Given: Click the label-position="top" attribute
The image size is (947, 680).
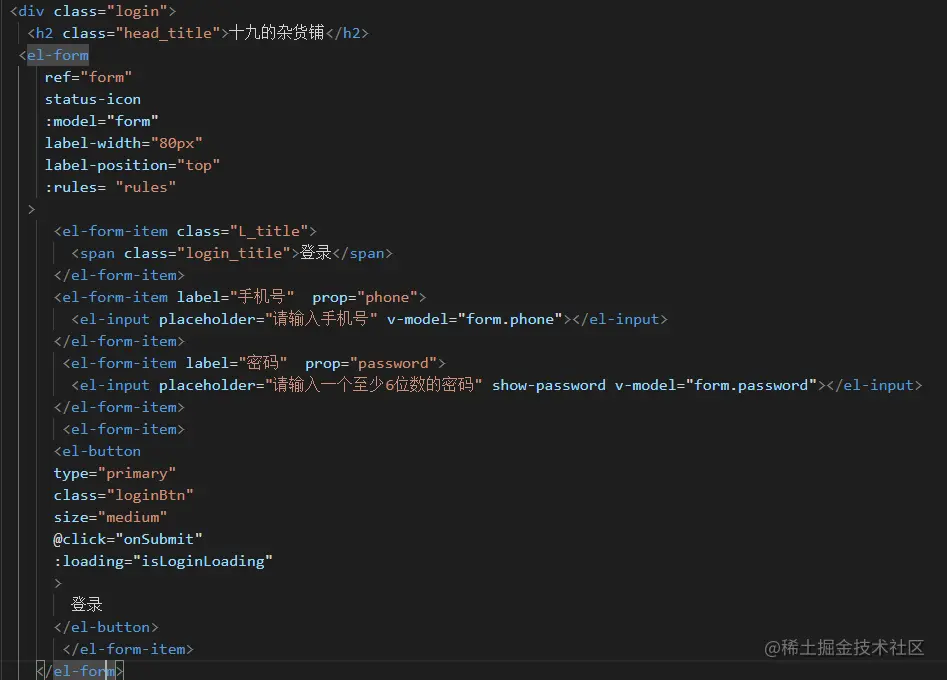Looking at the screenshot, I should coord(132,165).
